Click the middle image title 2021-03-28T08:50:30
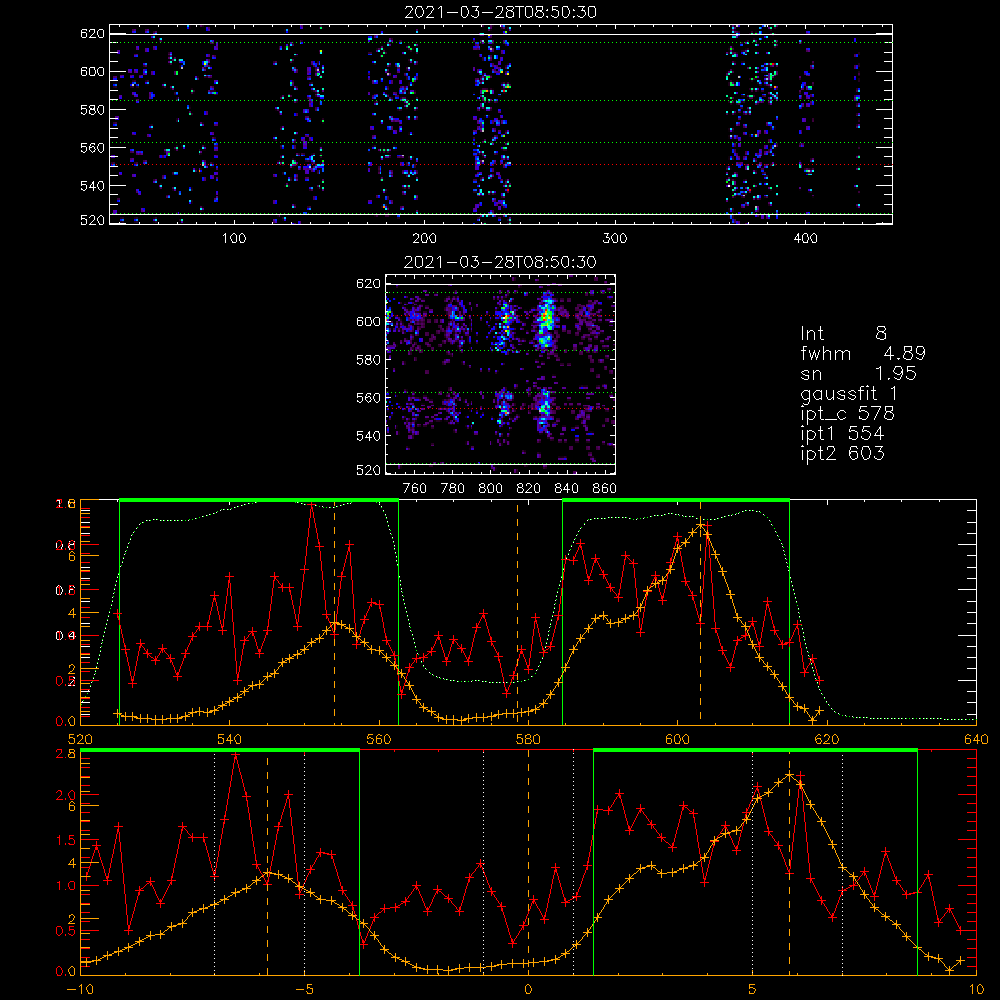 (x=501, y=262)
